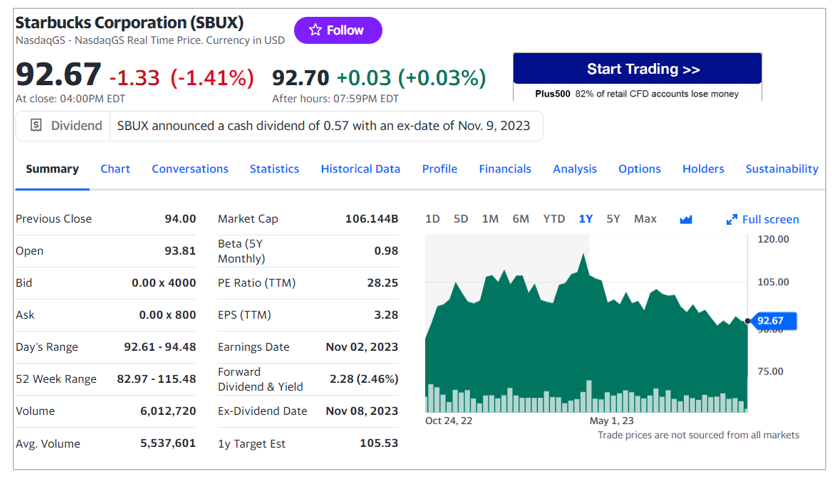Set chart range to 1D
This screenshot has height=482, width=832.
coord(432,219)
